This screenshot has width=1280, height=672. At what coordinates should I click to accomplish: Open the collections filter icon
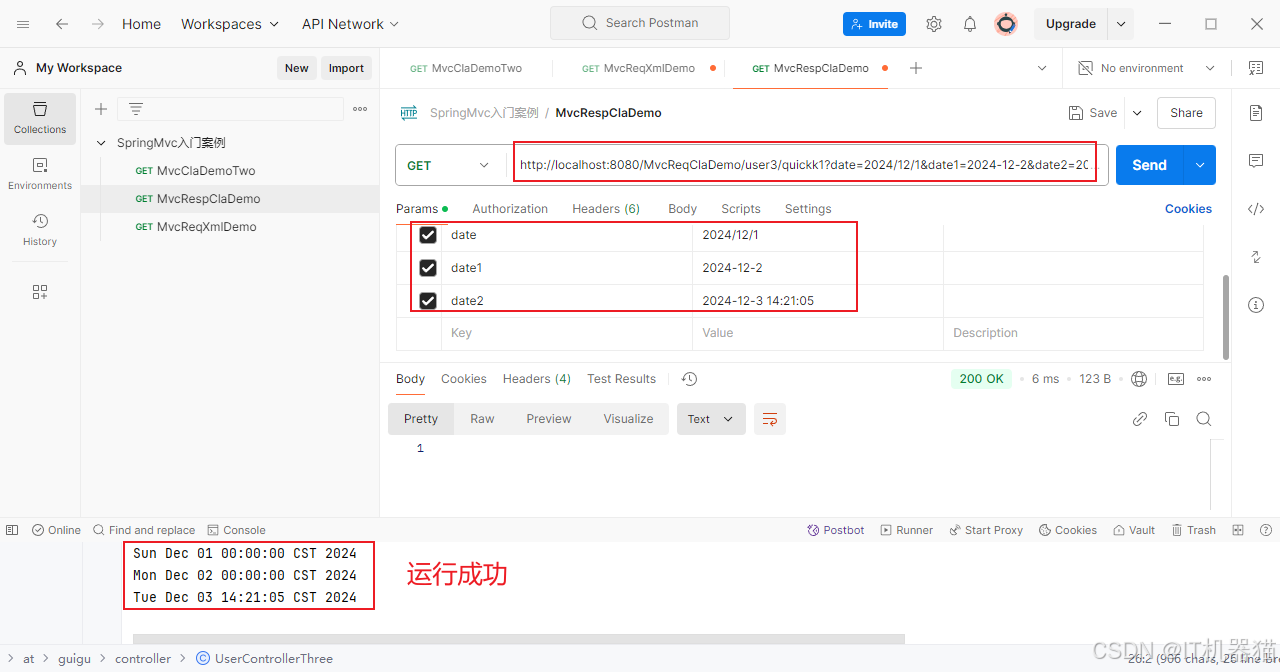(136, 109)
